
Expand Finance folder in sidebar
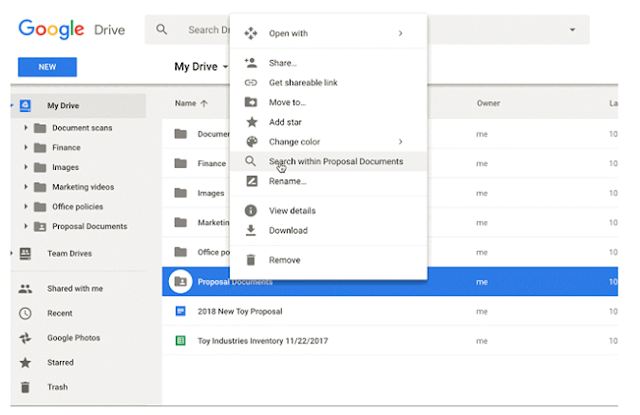tap(26, 147)
